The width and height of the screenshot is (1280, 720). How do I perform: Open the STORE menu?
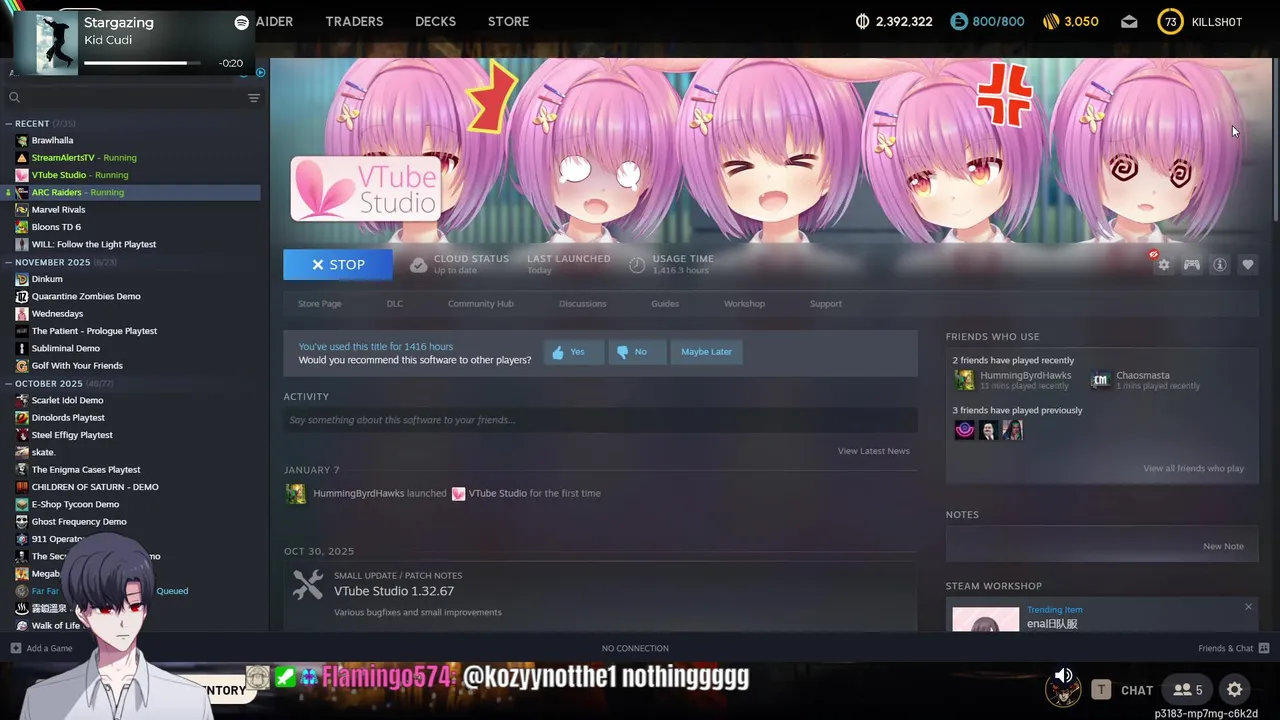pos(508,21)
